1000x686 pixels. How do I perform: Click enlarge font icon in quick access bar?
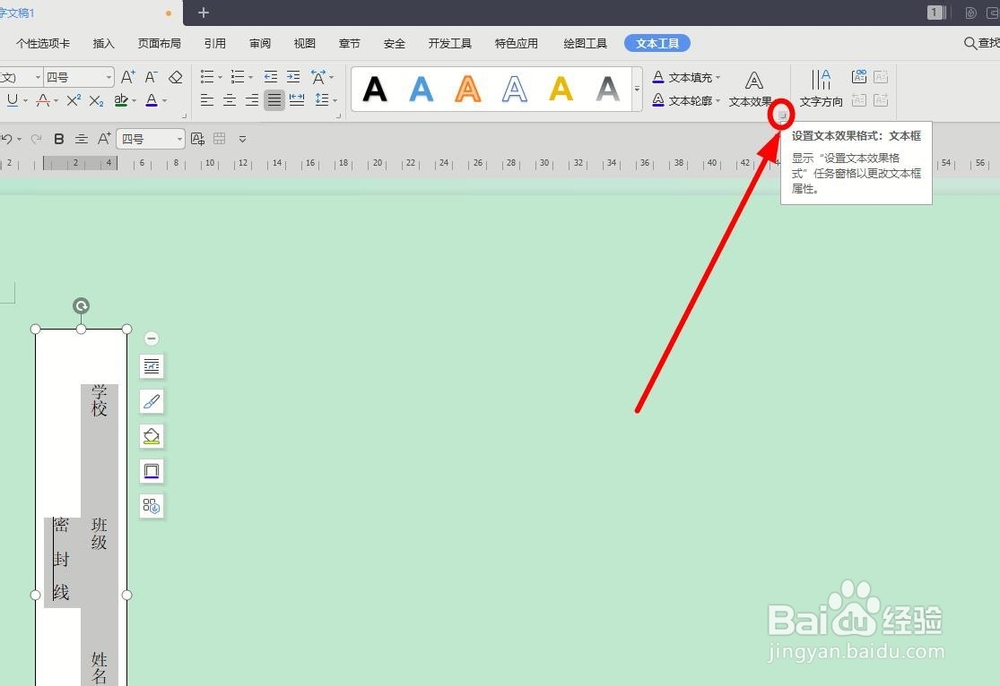pyautogui.click(x=104, y=139)
